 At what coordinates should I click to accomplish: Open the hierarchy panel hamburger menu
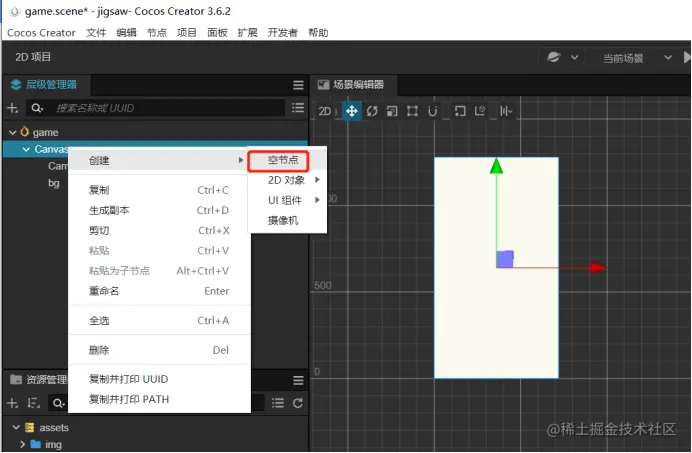298,85
